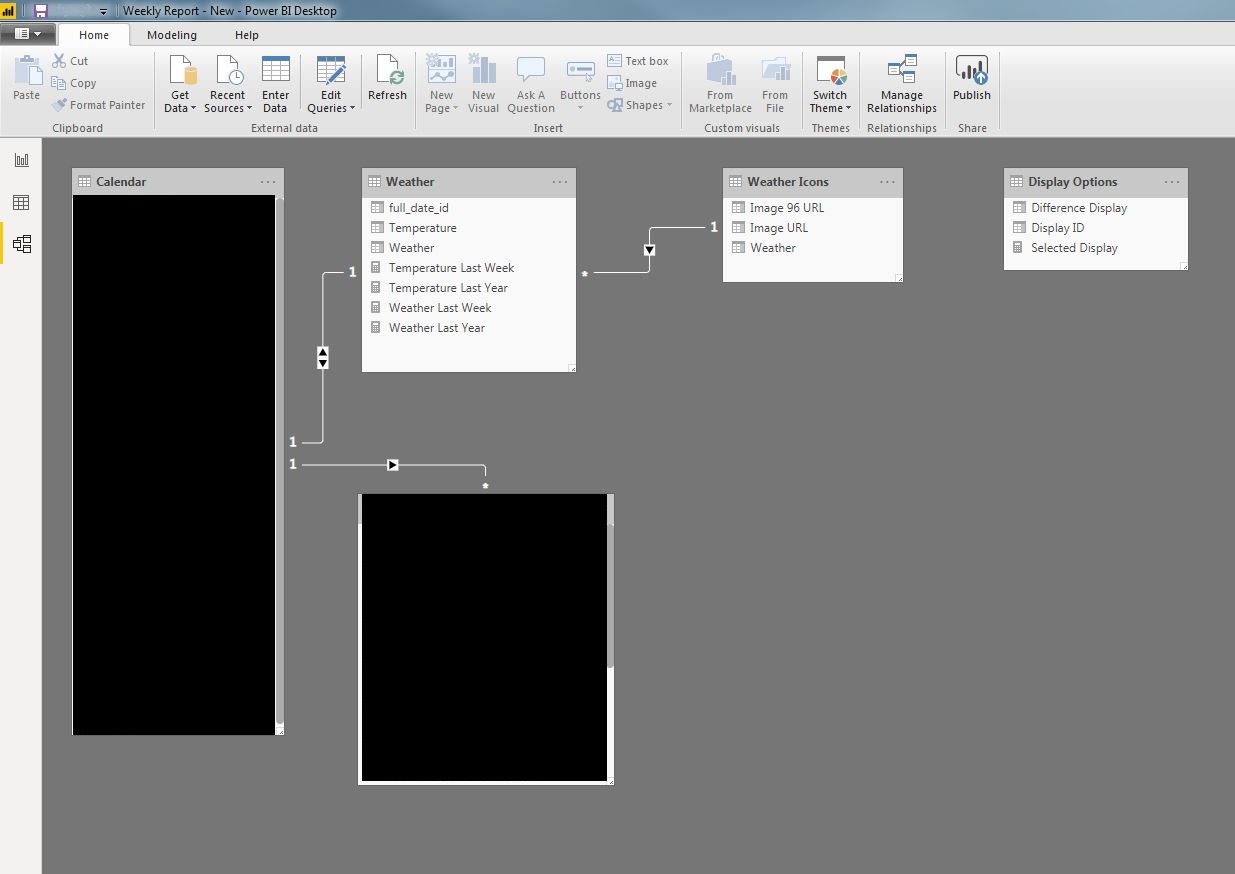
Task: Select the Temperature Last Week measure
Action: pyautogui.click(x=451, y=268)
